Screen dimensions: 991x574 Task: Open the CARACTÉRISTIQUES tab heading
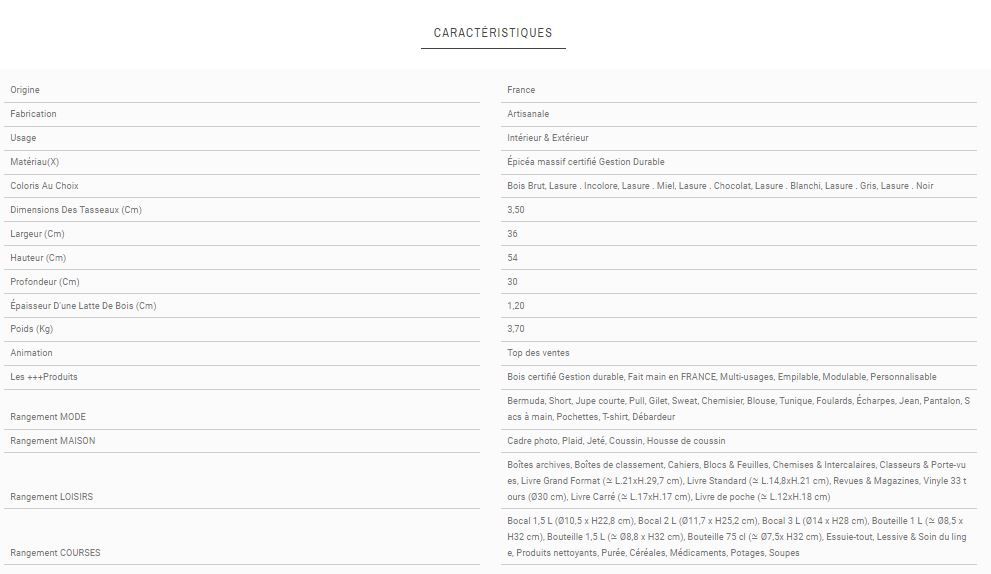click(493, 33)
